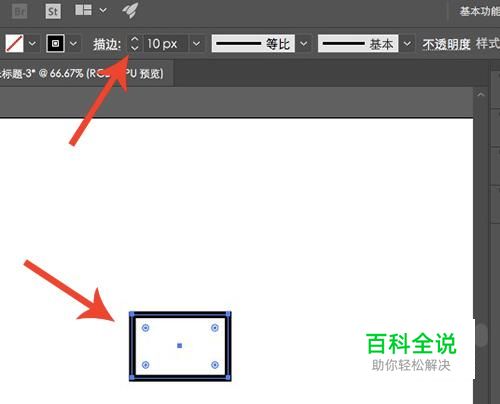The height and width of the screenshot is (404, 500).
Task: Open the 等比 variable width profile box
Action: tap(253, 43)
